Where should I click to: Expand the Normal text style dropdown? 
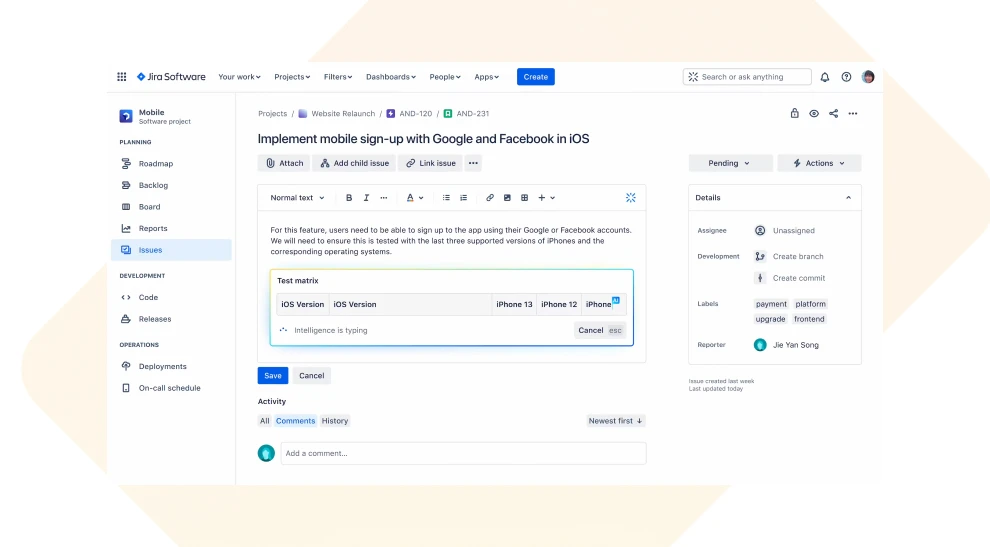click(297, 198)
